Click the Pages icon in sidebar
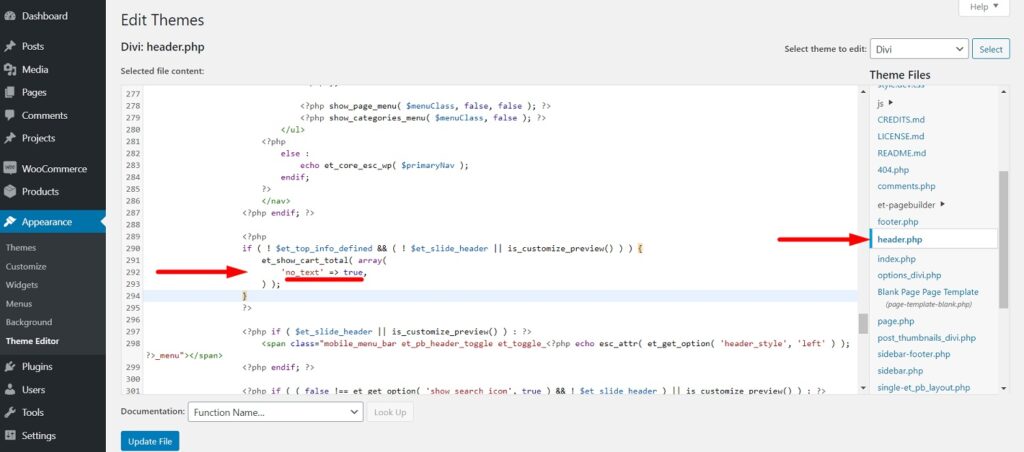 pos(10,92)
